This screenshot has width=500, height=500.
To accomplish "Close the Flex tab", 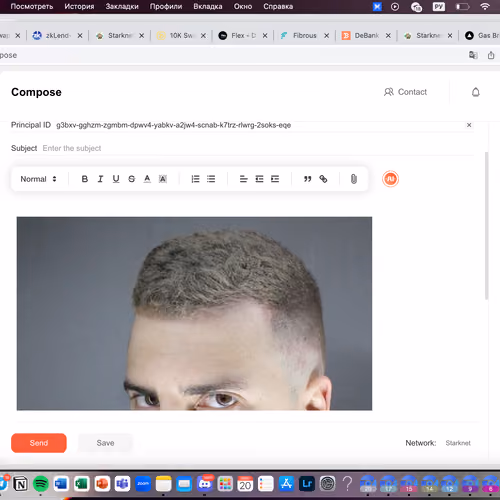I will [x=265, y=36].
